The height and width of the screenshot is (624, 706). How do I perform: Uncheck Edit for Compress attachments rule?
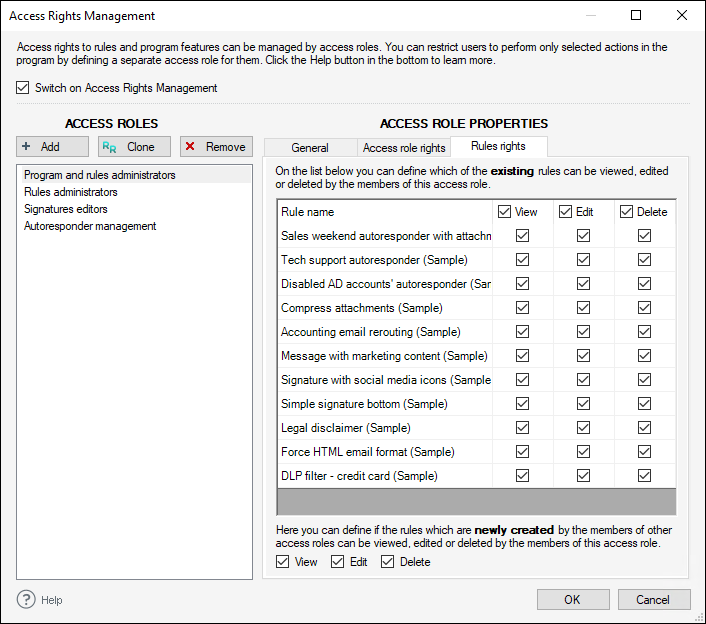[584, 307]
